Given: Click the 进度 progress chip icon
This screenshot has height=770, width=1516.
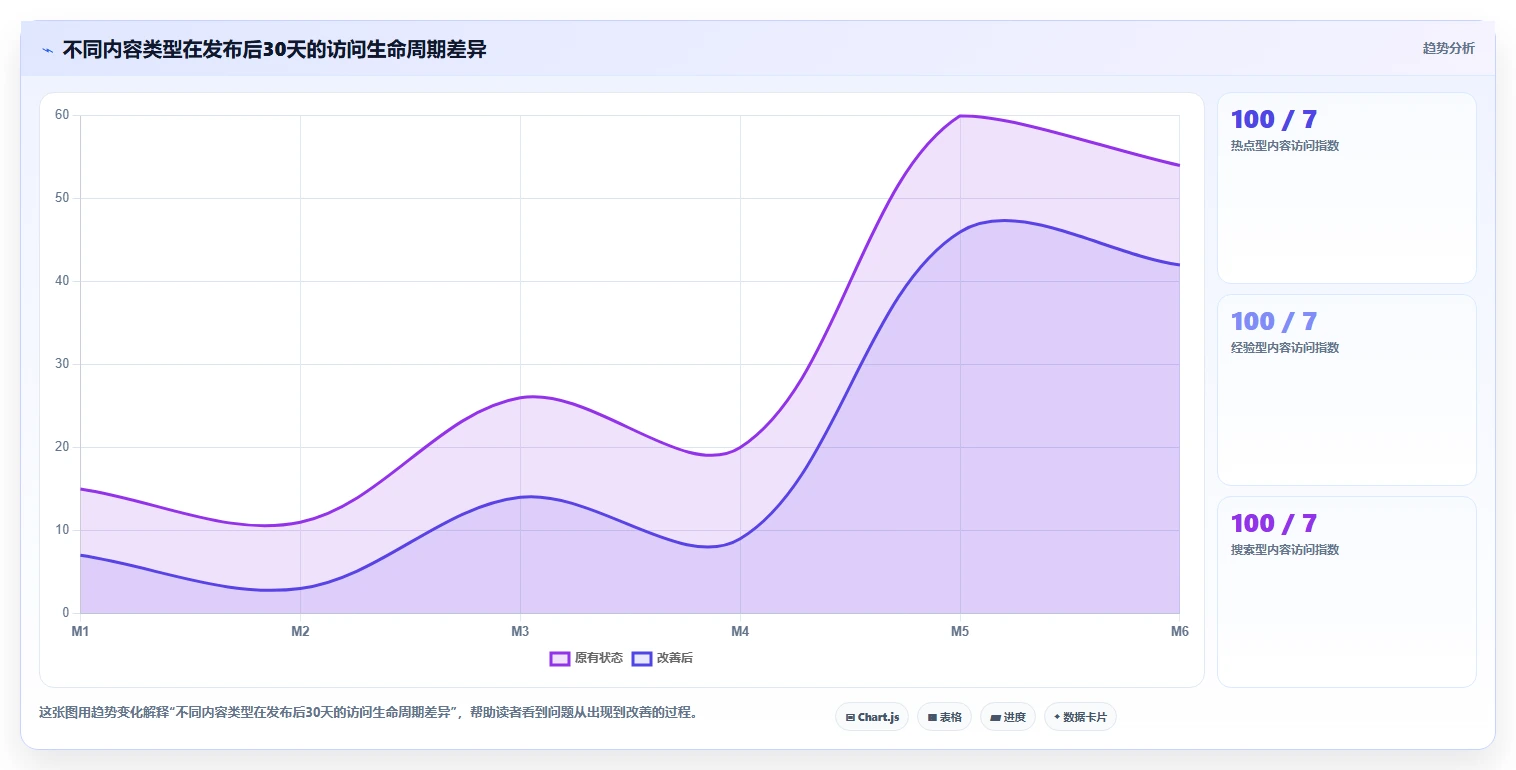Looking at the screenshot, I should (x=995, y=717).
